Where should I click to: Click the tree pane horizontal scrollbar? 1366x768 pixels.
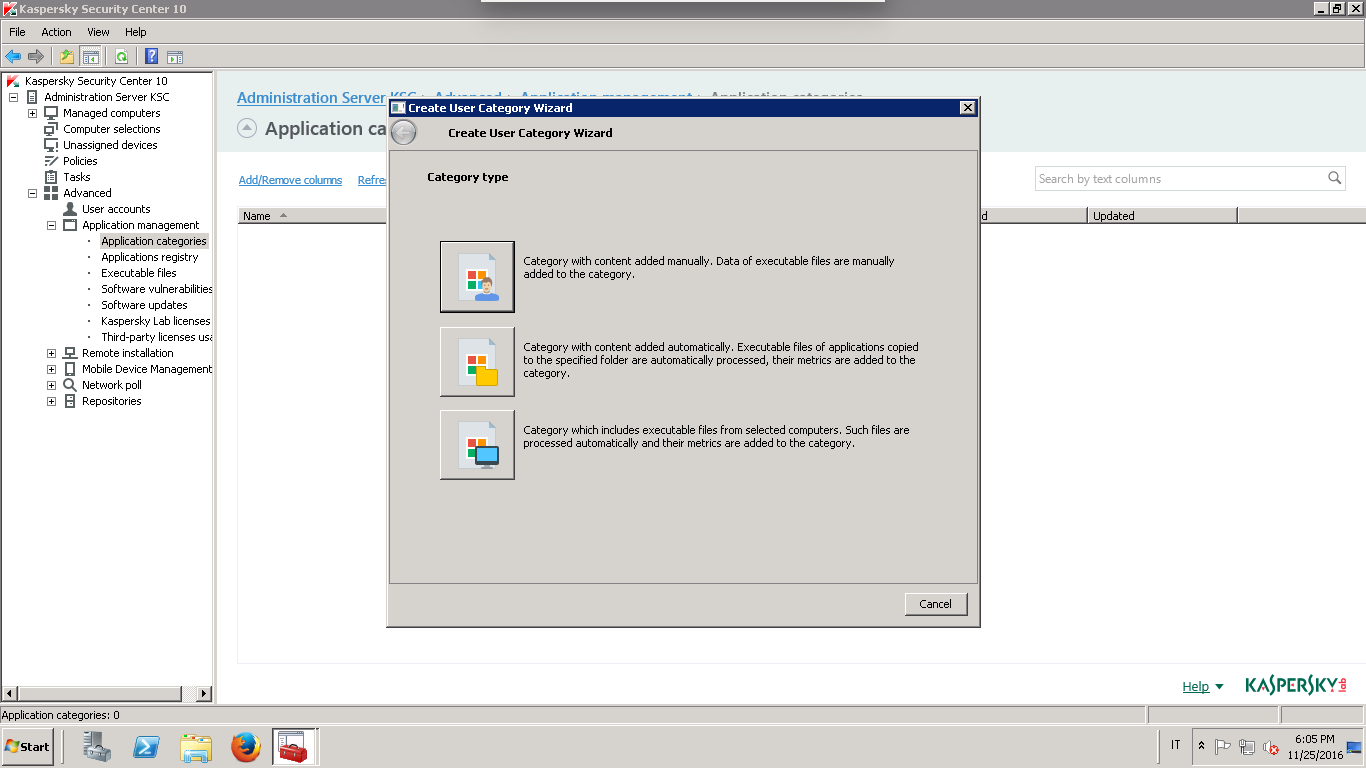click(x=106, y=693)
